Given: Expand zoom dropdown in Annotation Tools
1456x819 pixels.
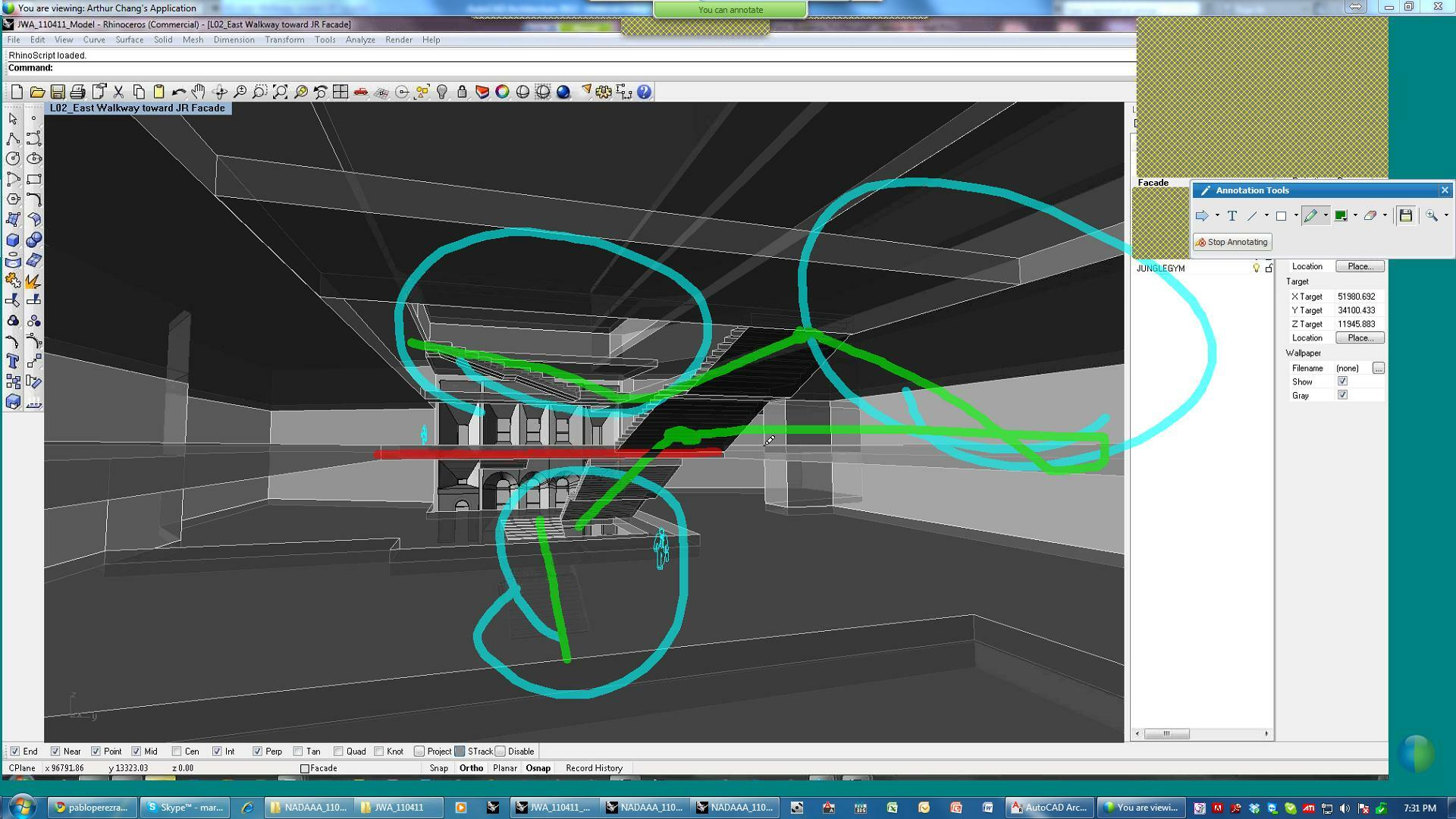Looking at the screenshot, I should tap(1446, 216).
